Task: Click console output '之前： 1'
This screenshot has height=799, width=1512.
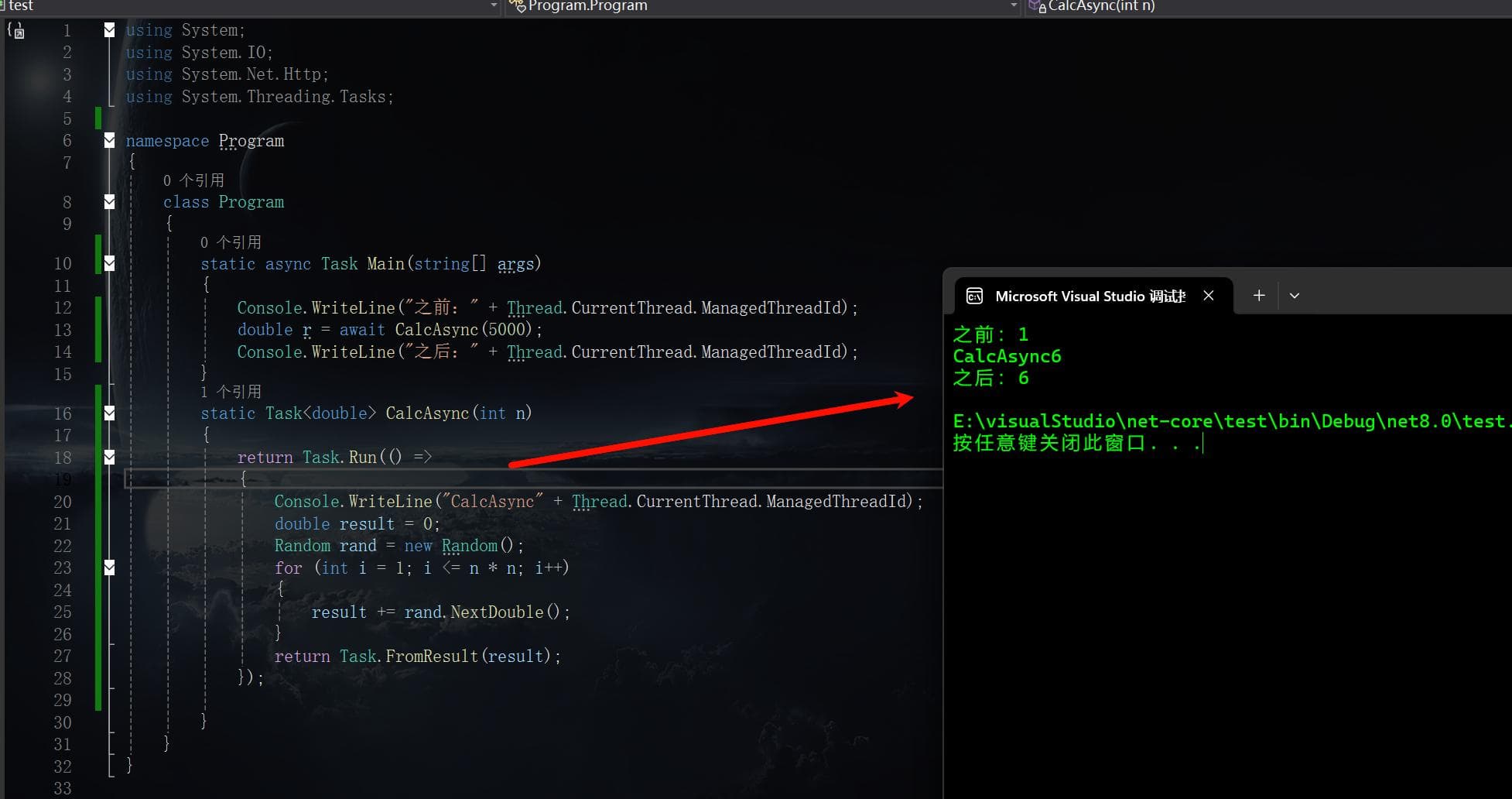Action: [990, 334]
